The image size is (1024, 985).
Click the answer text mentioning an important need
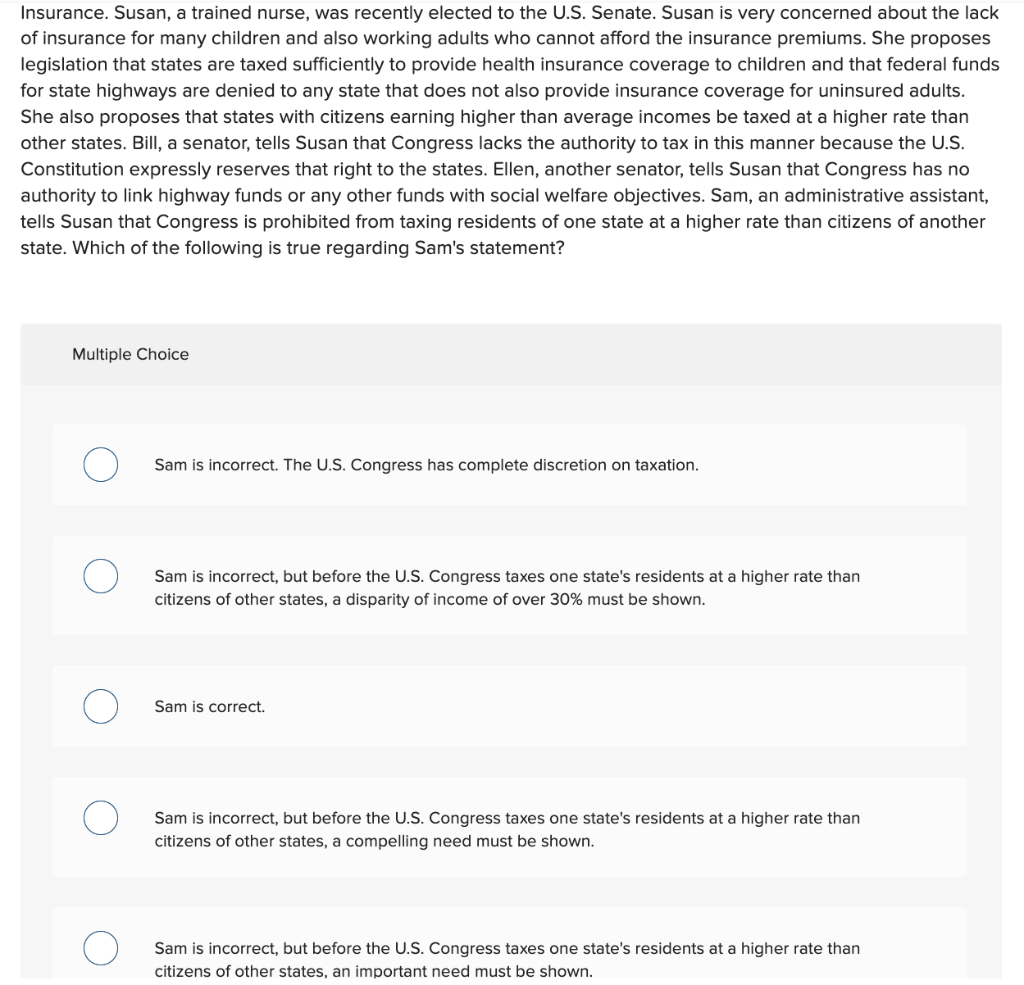pos(507,960)
